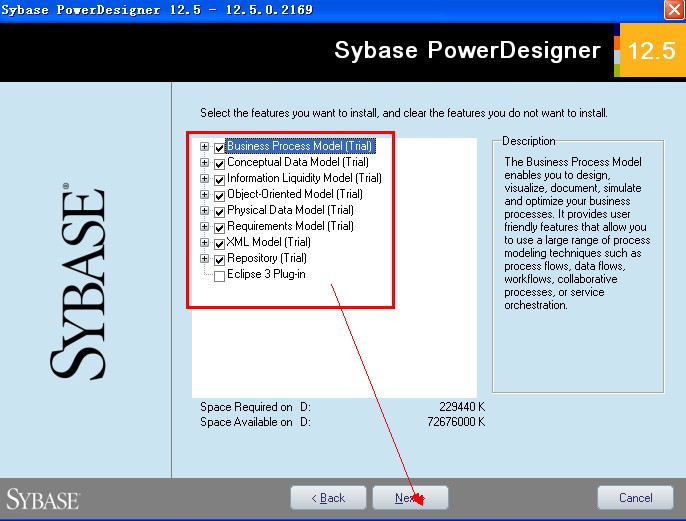Click the Space Required value 229440 K
686x521 pixels.
click(x=462, y=407)
